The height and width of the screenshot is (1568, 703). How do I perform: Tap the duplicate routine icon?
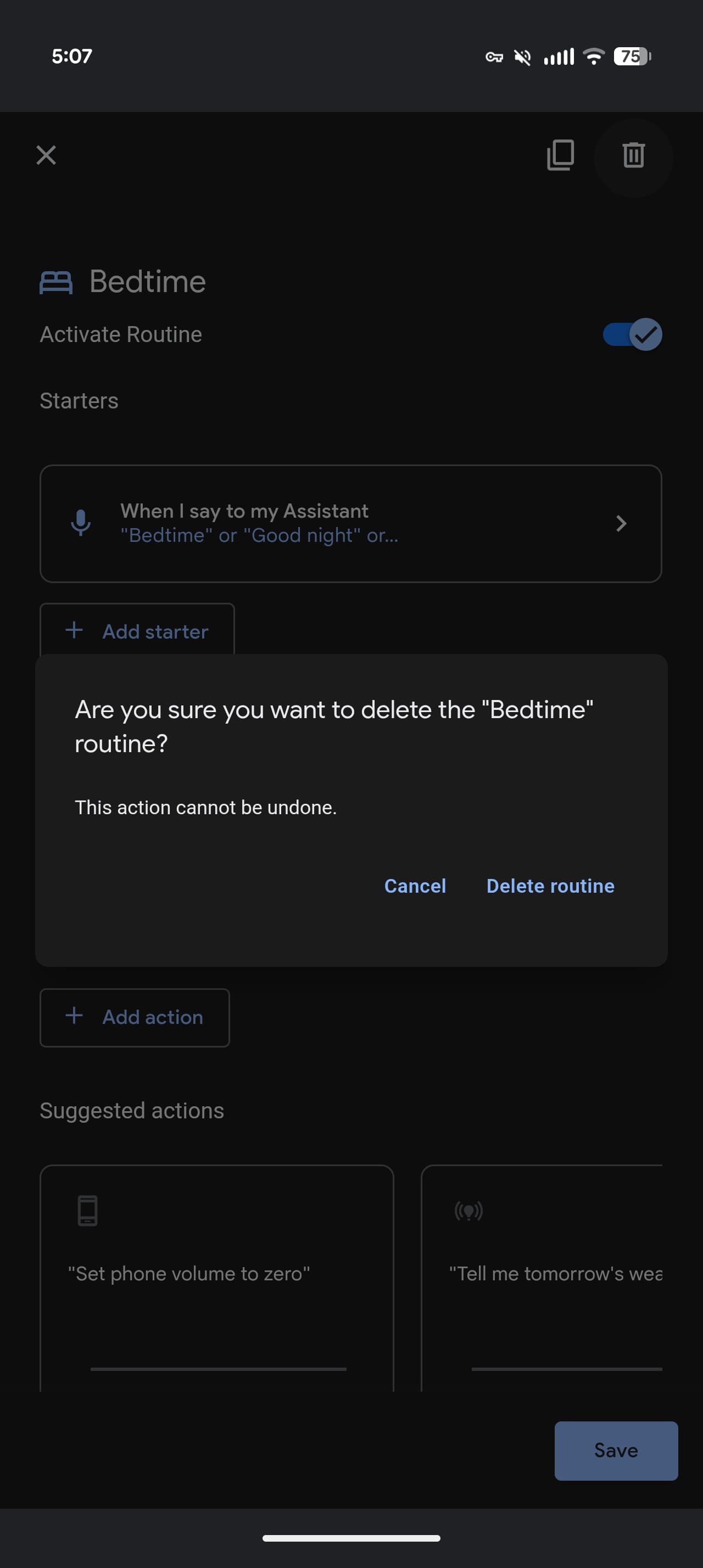click(561, 155)
